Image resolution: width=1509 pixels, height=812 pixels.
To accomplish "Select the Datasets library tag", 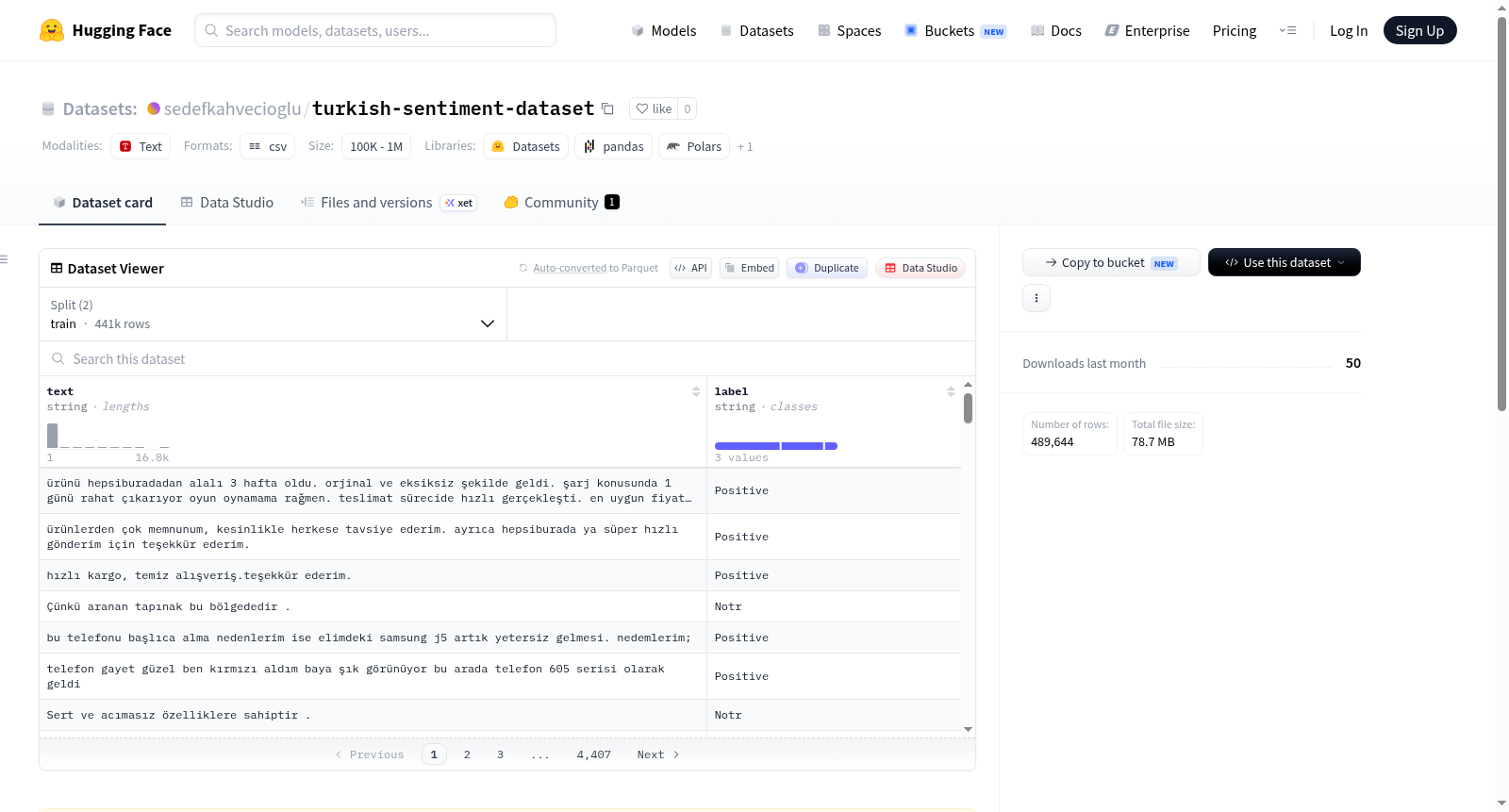I will 526,146.
